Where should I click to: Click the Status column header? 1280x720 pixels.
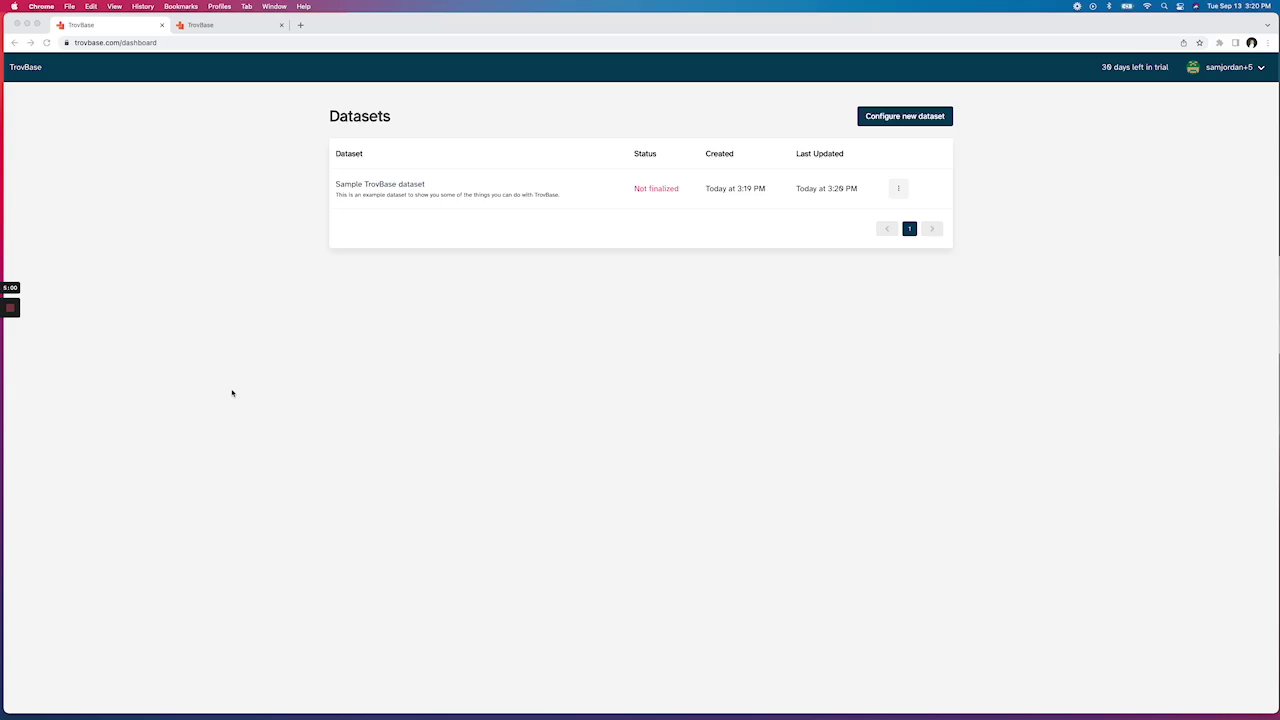click(645, 154)
